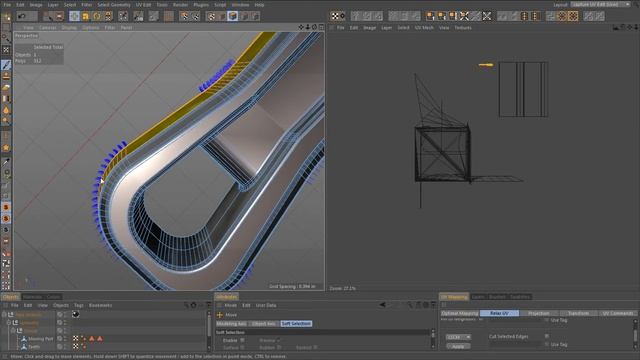Viewport: 640px width, 360px height.
Task: Click the Object Manager vertical scrollbar
Action: coord(209,331)
